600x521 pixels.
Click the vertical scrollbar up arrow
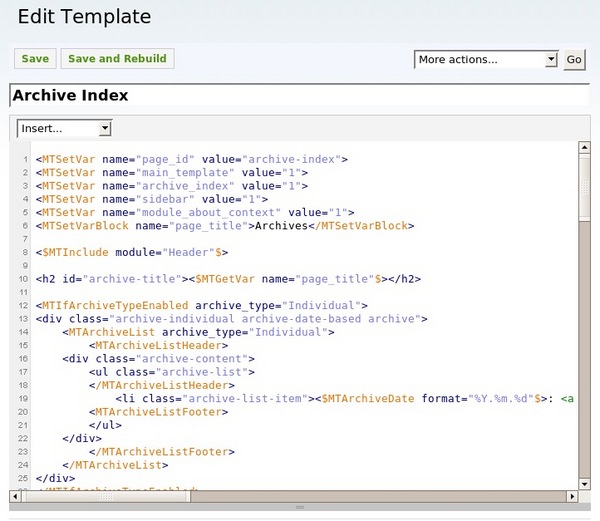tap(585, 149)
